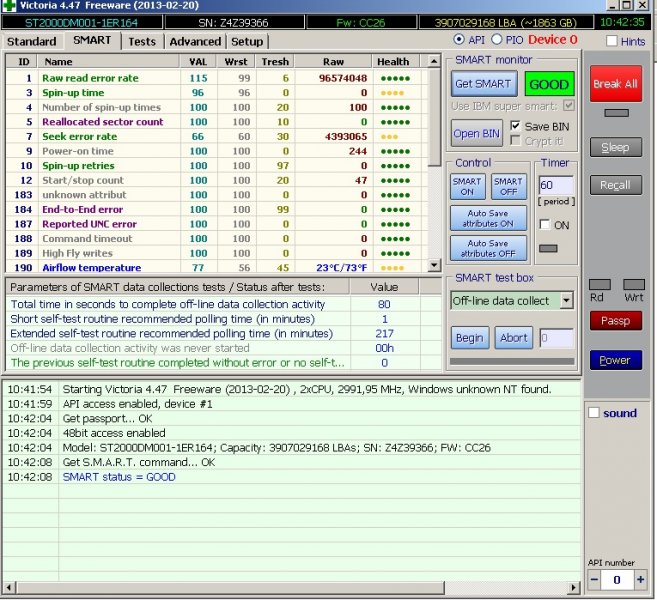This screenshot has width=657, height=600.
Task: Select the Power-on time row
Action: tap(217, 151)
